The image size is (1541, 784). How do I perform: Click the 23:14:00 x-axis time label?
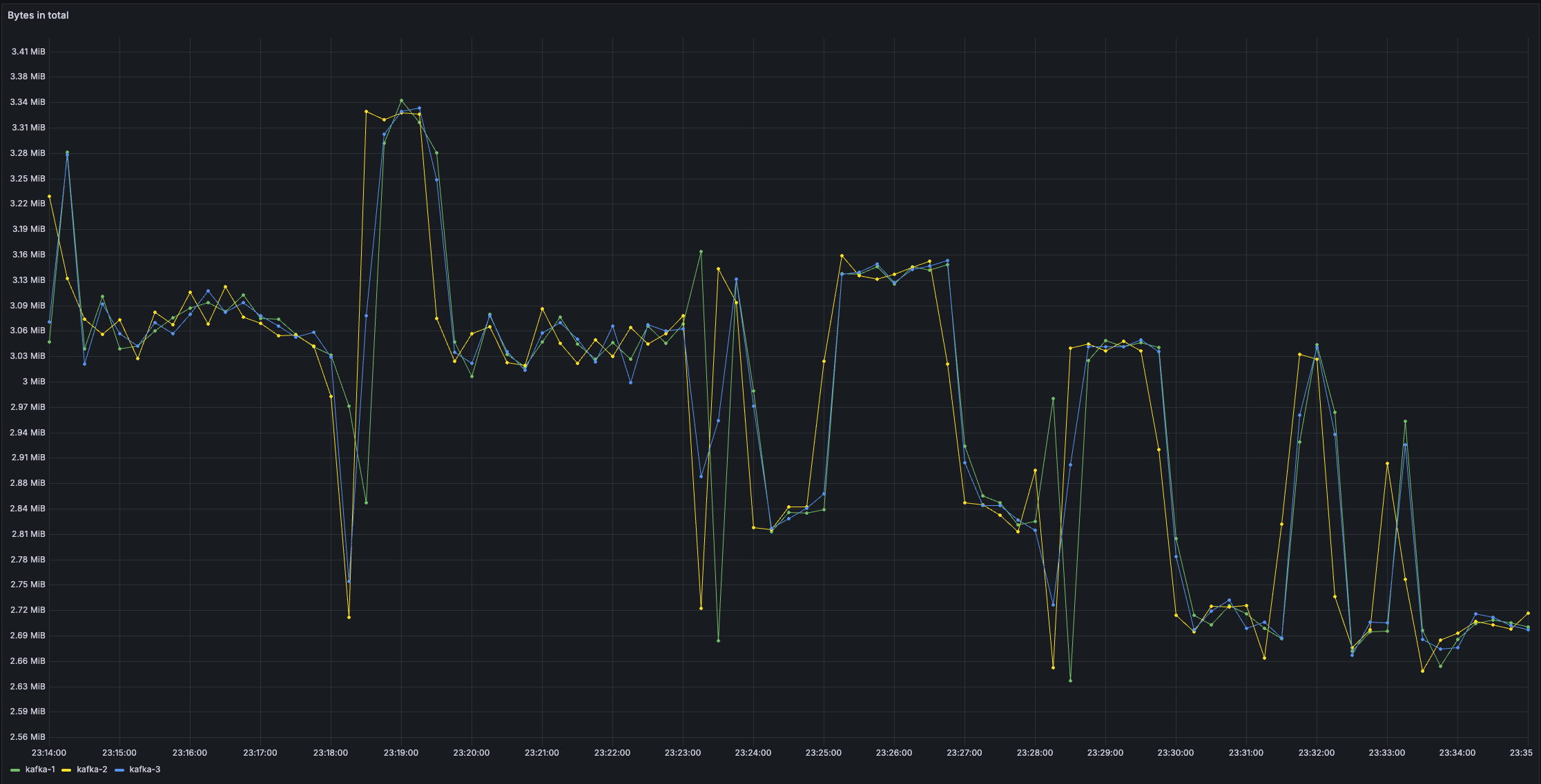(49, 752)
